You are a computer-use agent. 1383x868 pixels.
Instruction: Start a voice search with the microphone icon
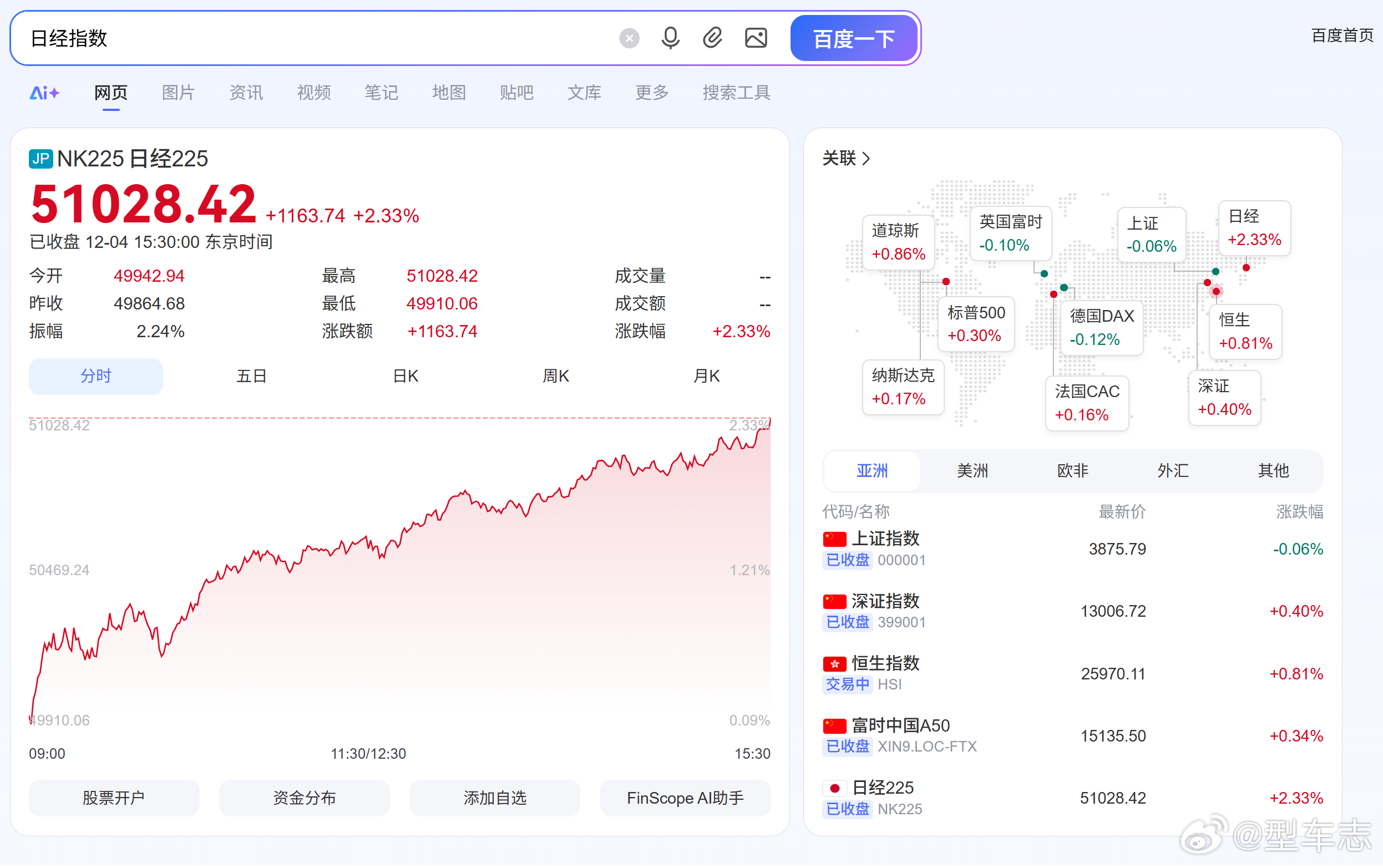click(x=670, y=38)
